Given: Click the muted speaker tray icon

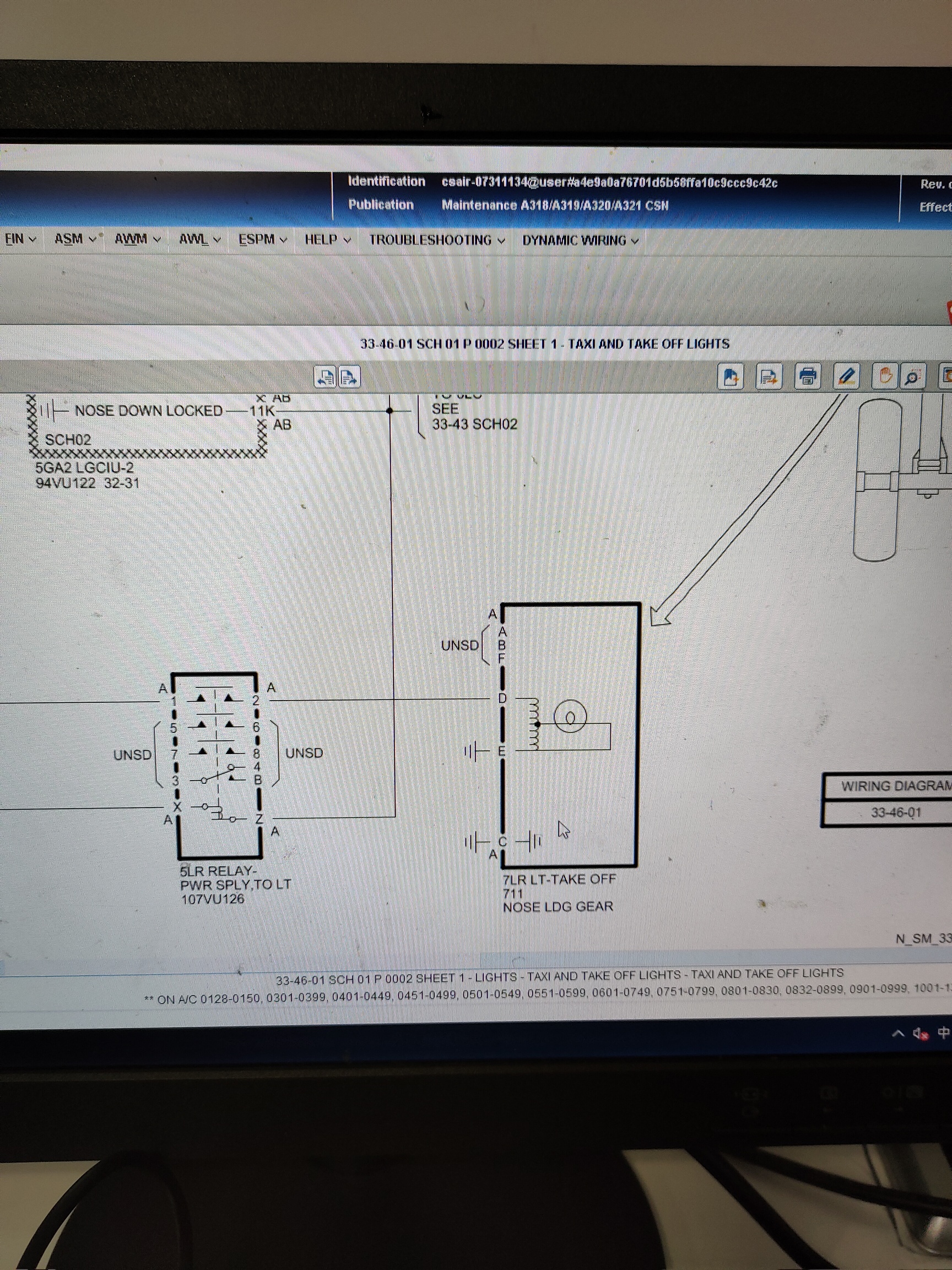Looking at the screenshot, I should (x=920, y=1034).
